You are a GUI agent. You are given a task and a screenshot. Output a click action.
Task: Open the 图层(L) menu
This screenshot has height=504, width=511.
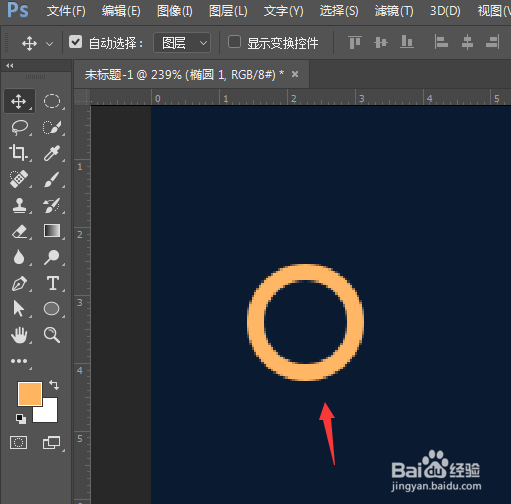click(x=228, y=11)
